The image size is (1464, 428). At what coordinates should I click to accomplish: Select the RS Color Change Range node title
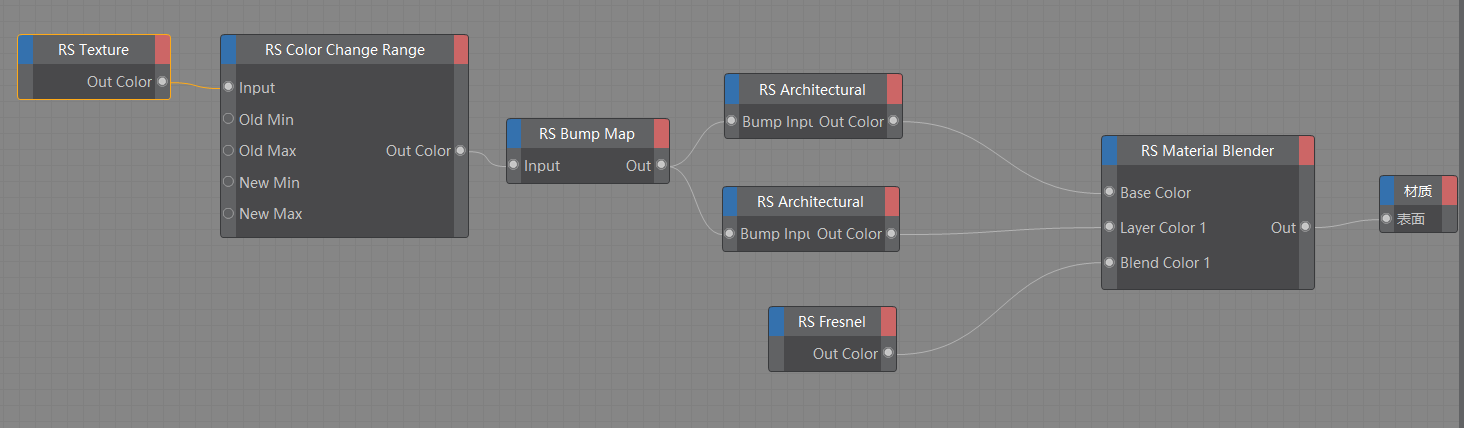[x=345, y=50]
